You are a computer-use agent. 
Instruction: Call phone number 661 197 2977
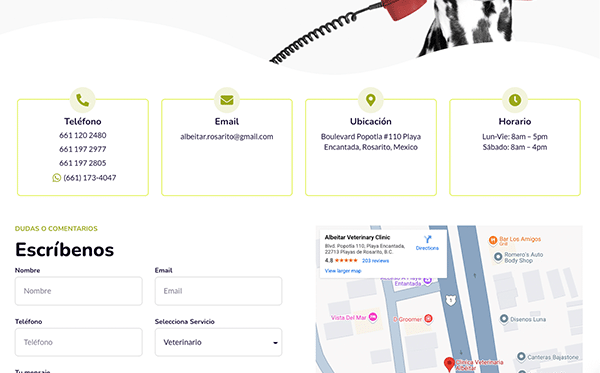[83, 149]
